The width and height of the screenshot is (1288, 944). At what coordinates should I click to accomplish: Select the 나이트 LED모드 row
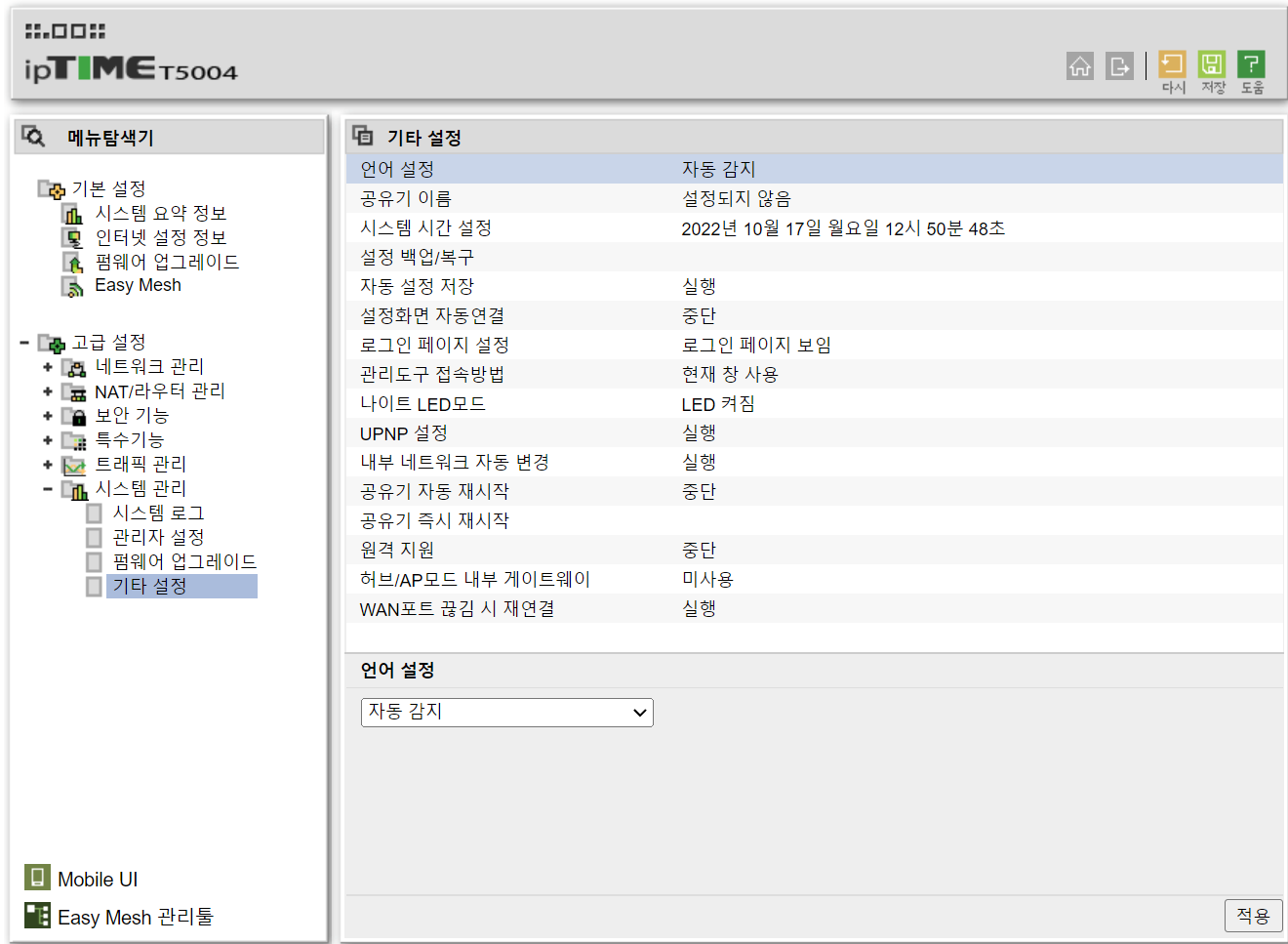click(x=814, y=403)
